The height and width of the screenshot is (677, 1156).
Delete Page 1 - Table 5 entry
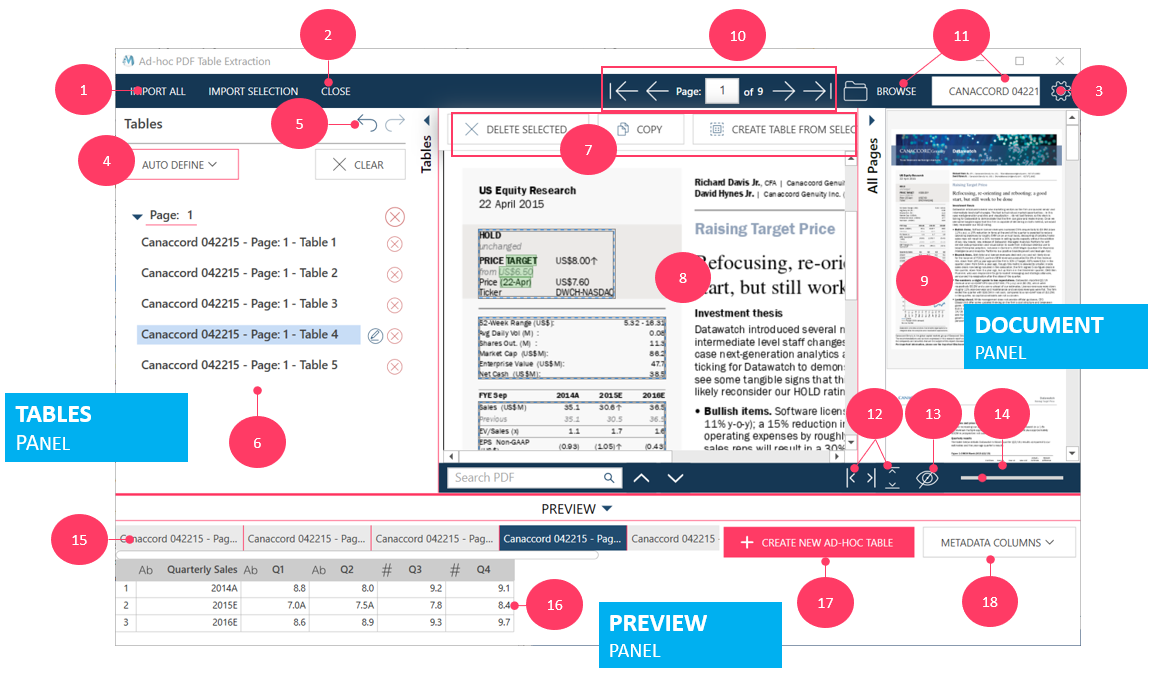coord(395,367)
